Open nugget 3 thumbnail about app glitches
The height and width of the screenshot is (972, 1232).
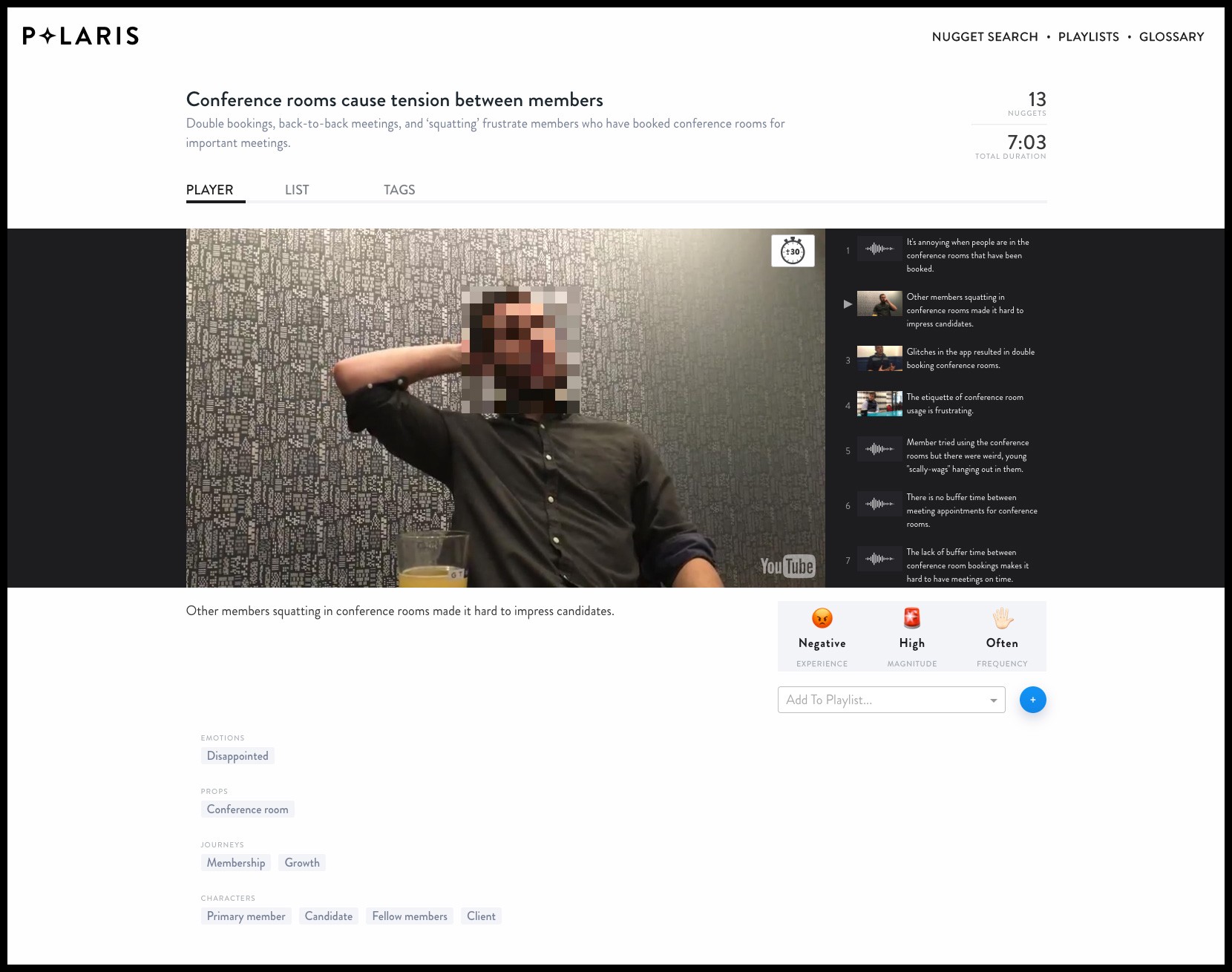point(879,358)
